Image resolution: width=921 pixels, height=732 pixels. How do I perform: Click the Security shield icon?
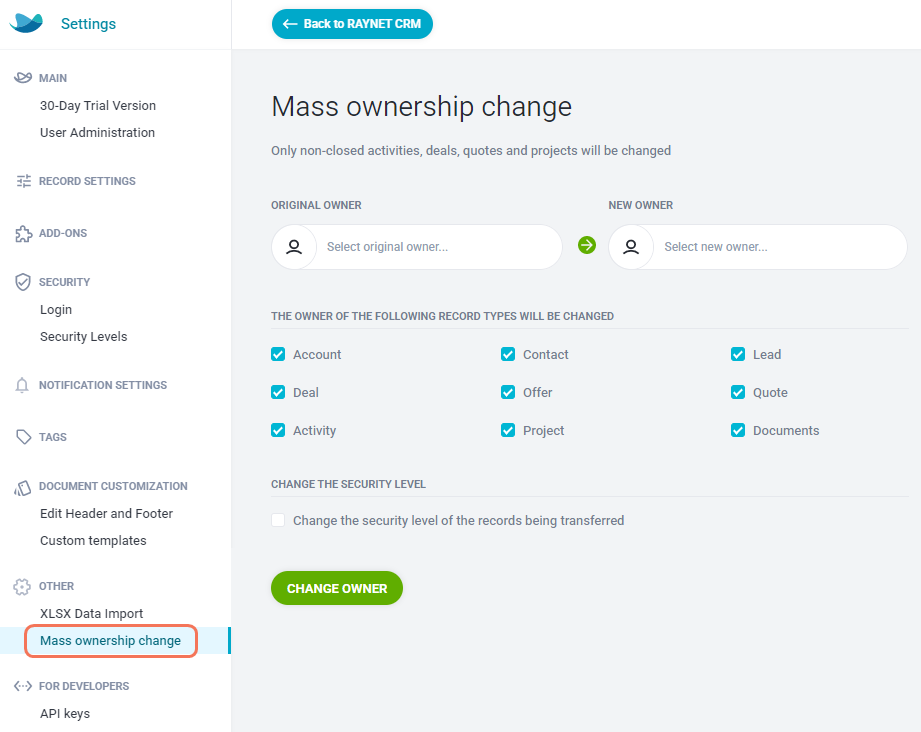22,282
